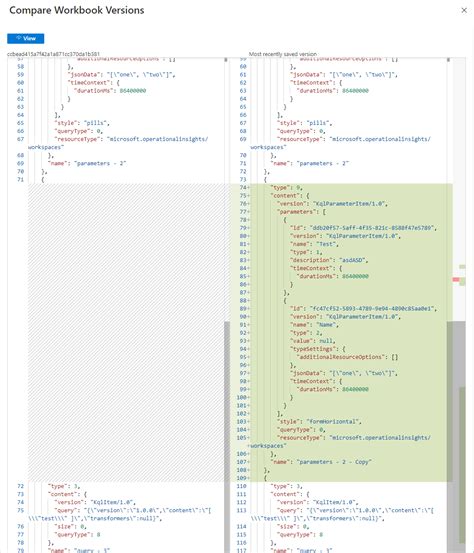Click line 110 "type": 3 in right pane
Screen dimensions: 474x553
tap(286, 486)
